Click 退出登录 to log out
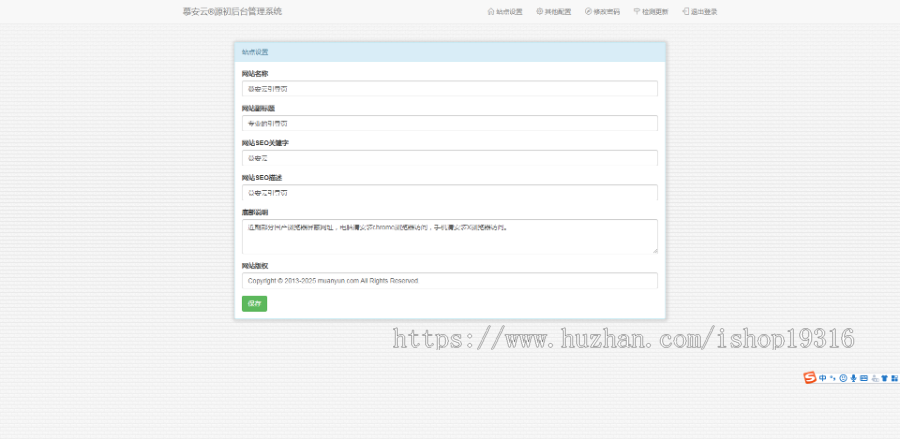The image size is (900, 439). (x=700, y=11)
